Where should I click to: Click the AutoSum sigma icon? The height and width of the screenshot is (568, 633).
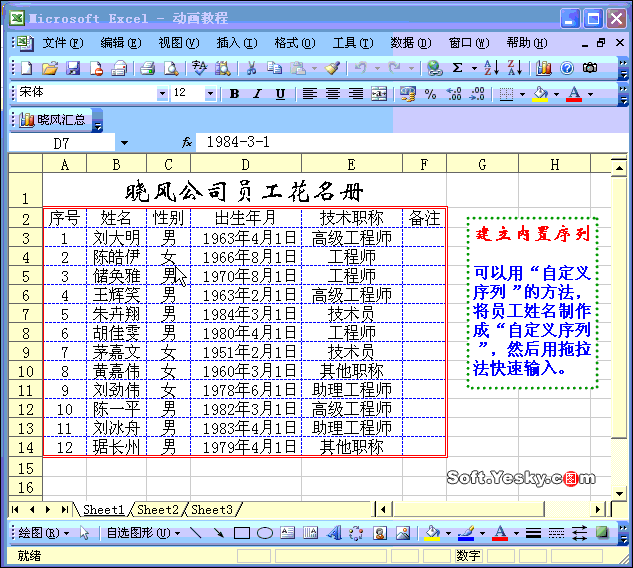pyautogui.click(x=458, y=68)
